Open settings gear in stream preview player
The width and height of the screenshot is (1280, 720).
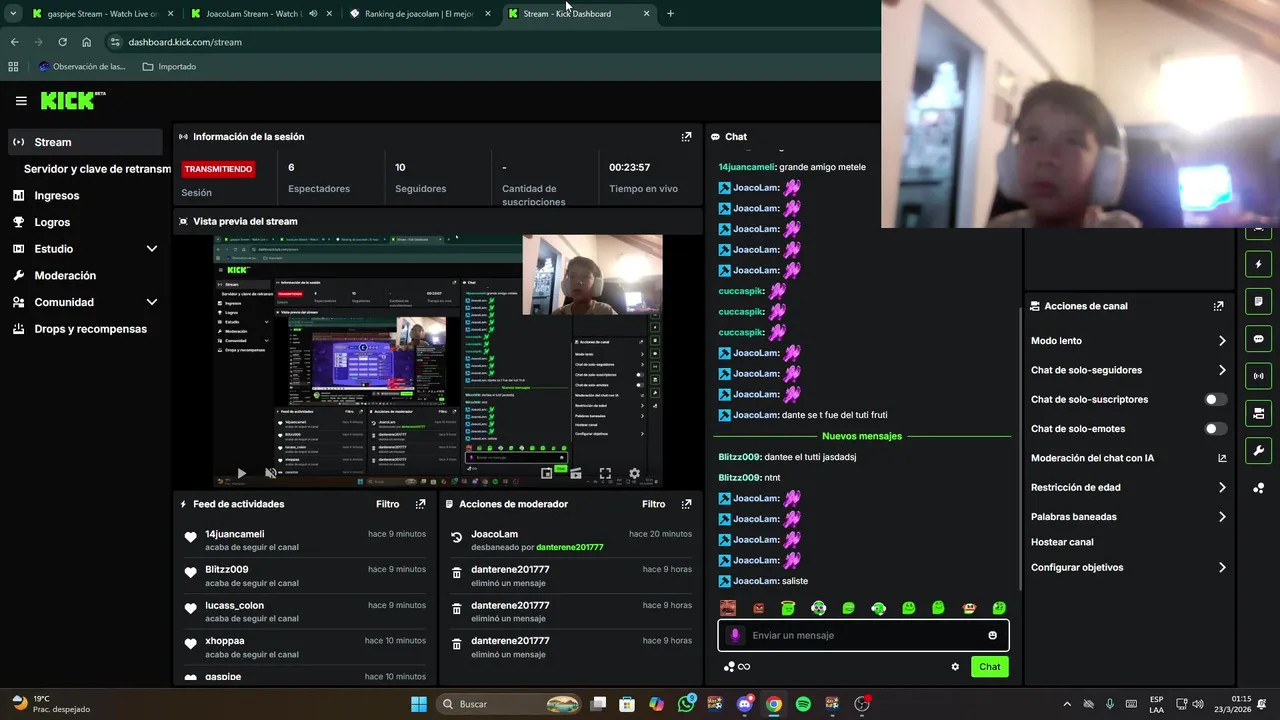click(x=634, y=473)
